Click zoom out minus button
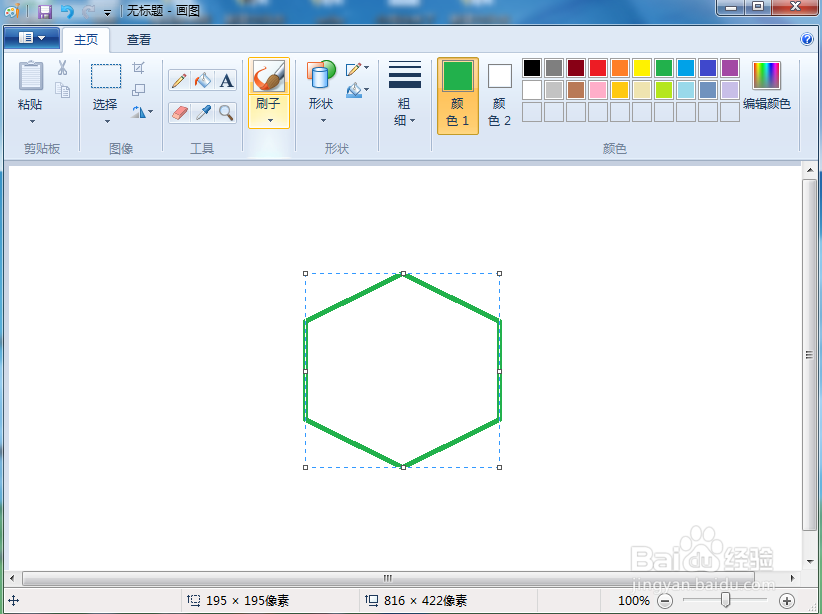 click(665, 601)
